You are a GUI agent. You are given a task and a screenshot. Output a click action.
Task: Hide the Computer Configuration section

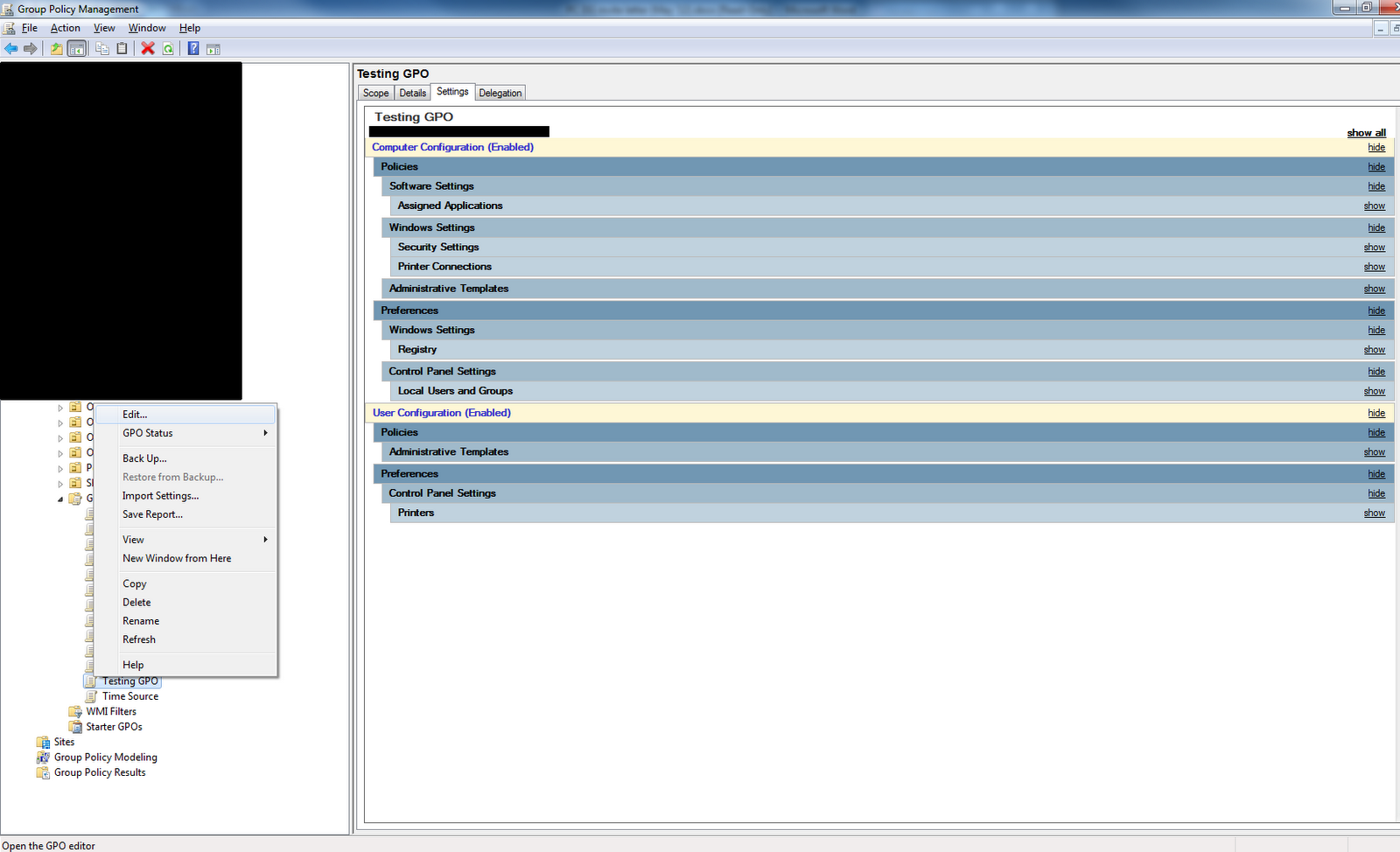click(x=1375, y=147)
